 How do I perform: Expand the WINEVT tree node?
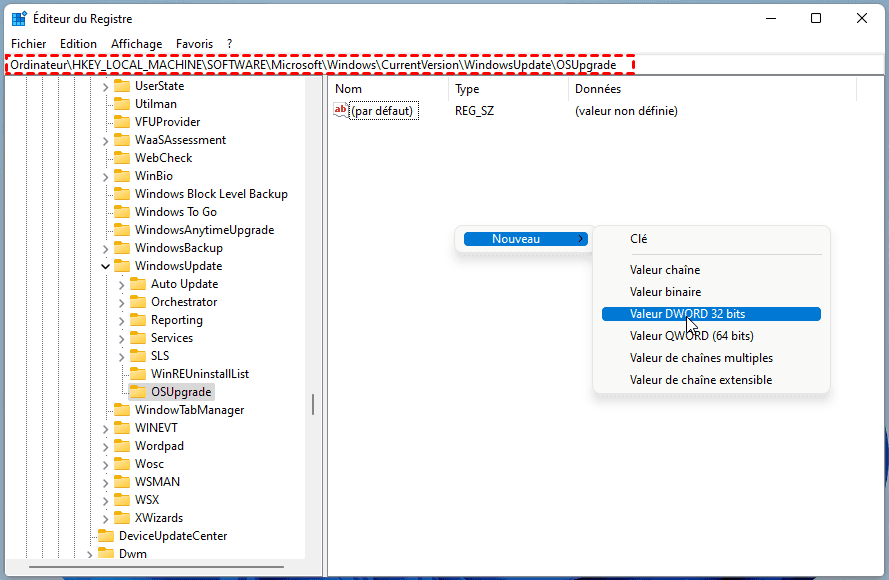[105, 429]
